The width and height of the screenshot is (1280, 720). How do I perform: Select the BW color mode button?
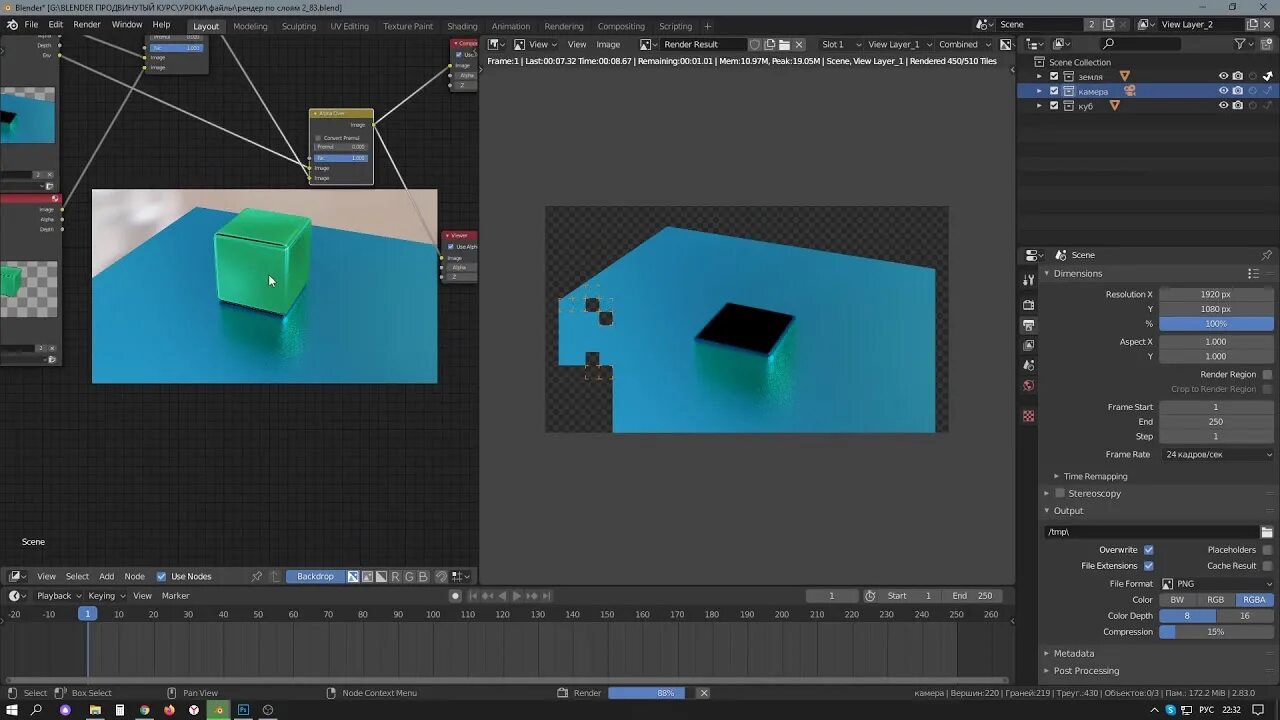pyautogui.click(x=1178, y=600)
